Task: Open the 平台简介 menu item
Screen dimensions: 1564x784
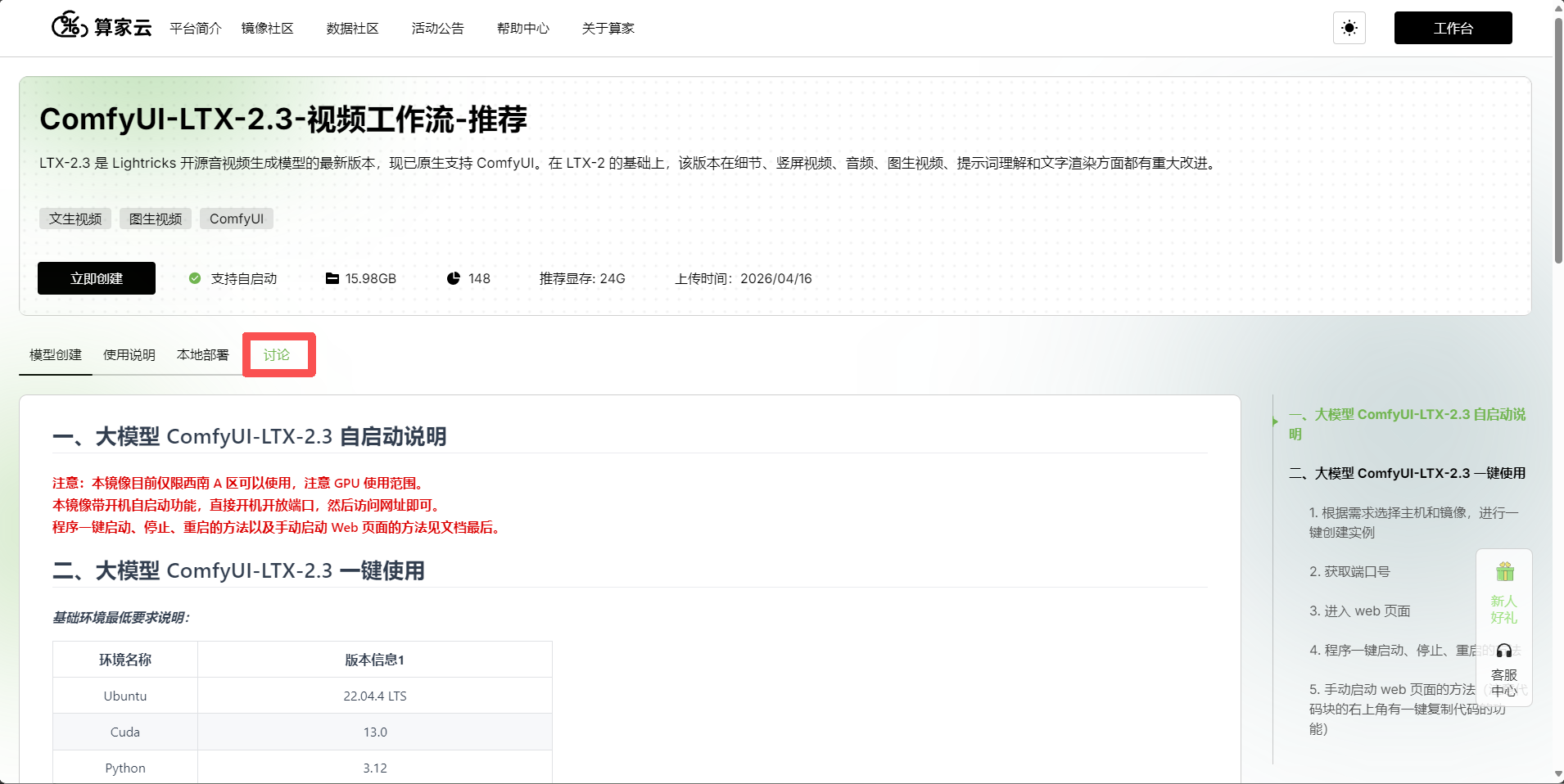Action: 196,28
